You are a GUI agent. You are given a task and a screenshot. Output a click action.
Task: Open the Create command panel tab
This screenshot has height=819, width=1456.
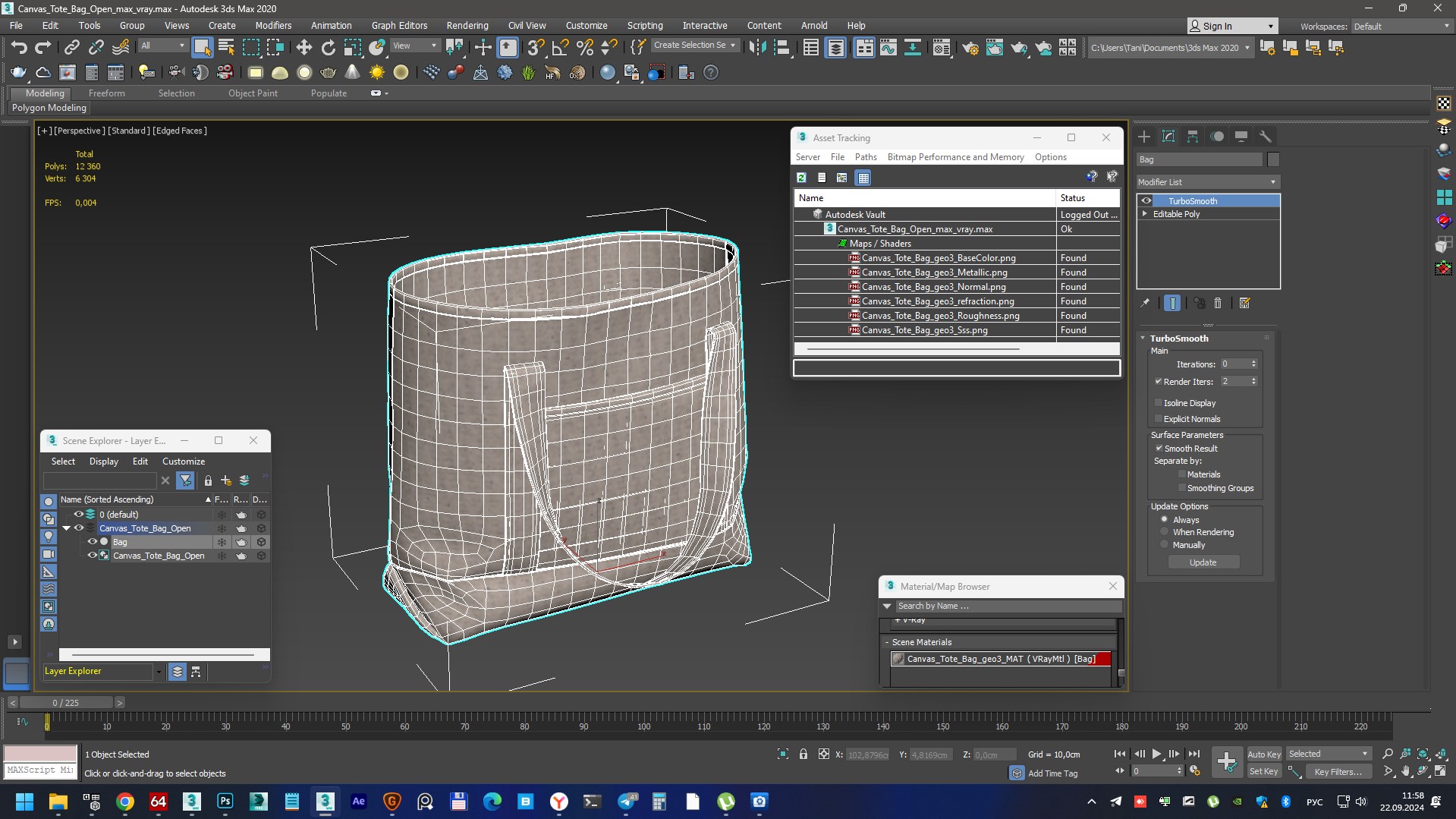coord(1144,137)
